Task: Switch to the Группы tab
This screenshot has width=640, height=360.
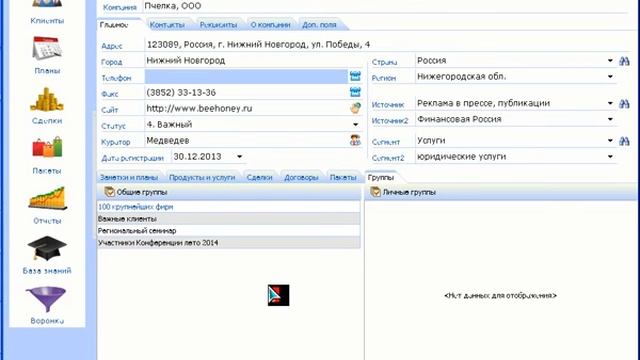Action: coord(381,178)
